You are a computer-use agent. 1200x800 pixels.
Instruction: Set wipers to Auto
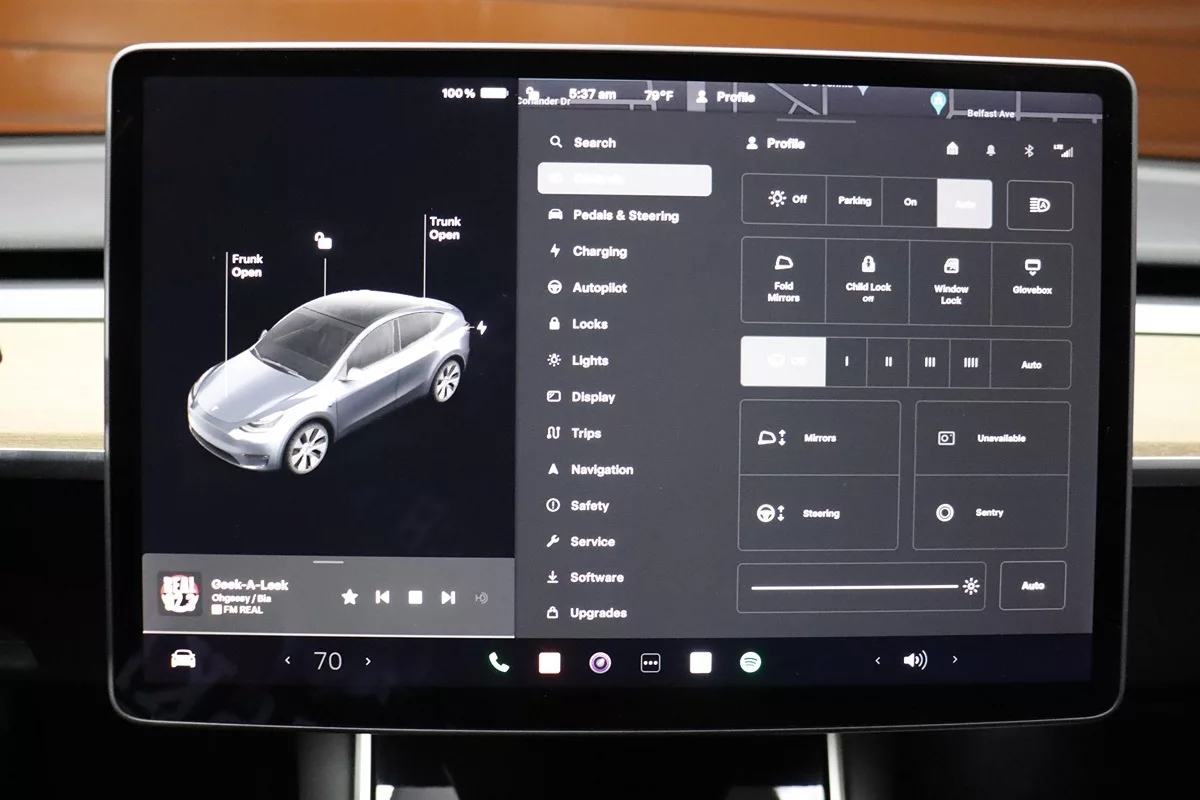(x=1030, y=365)
